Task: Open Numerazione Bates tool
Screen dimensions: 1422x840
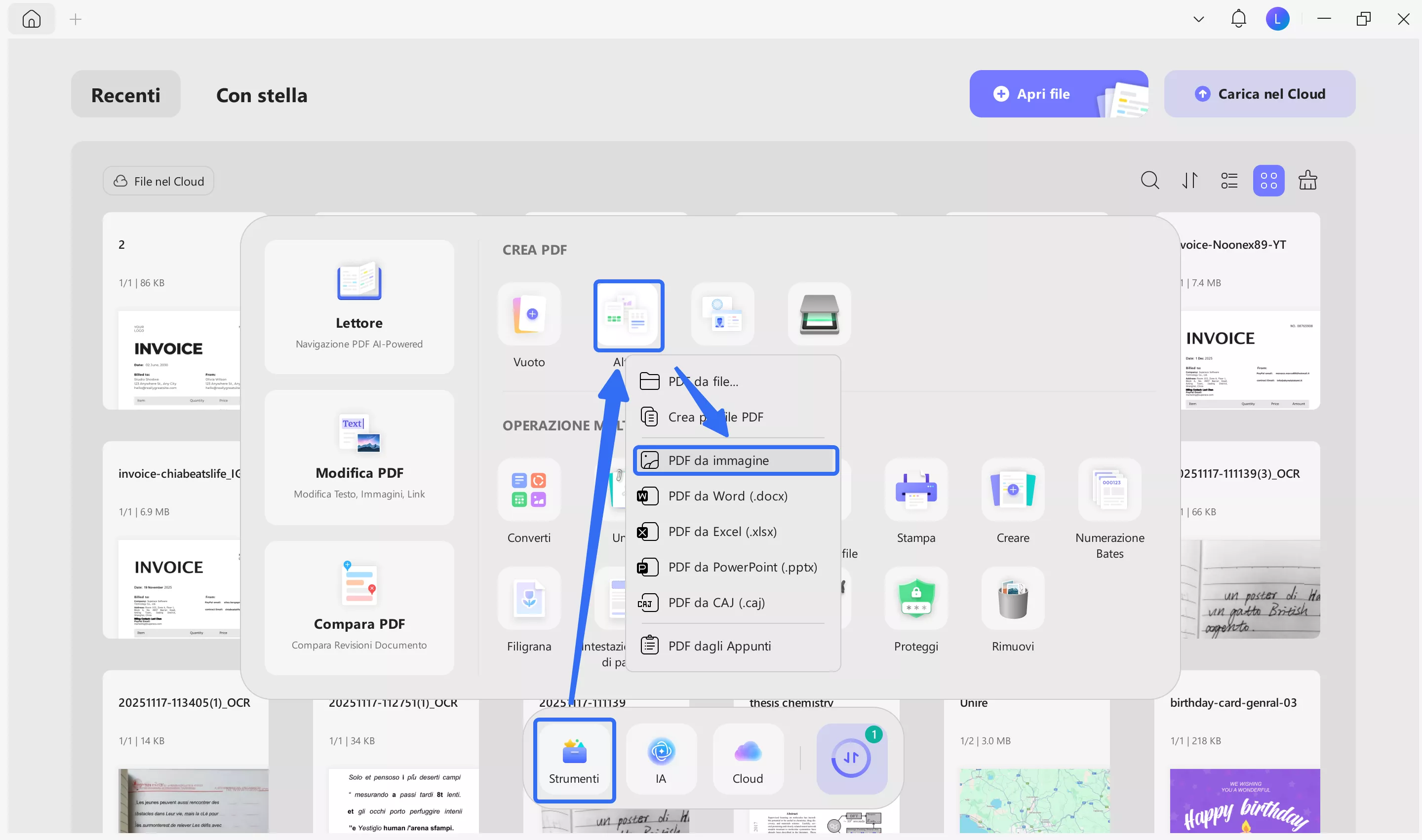Action: [1109, 490]
